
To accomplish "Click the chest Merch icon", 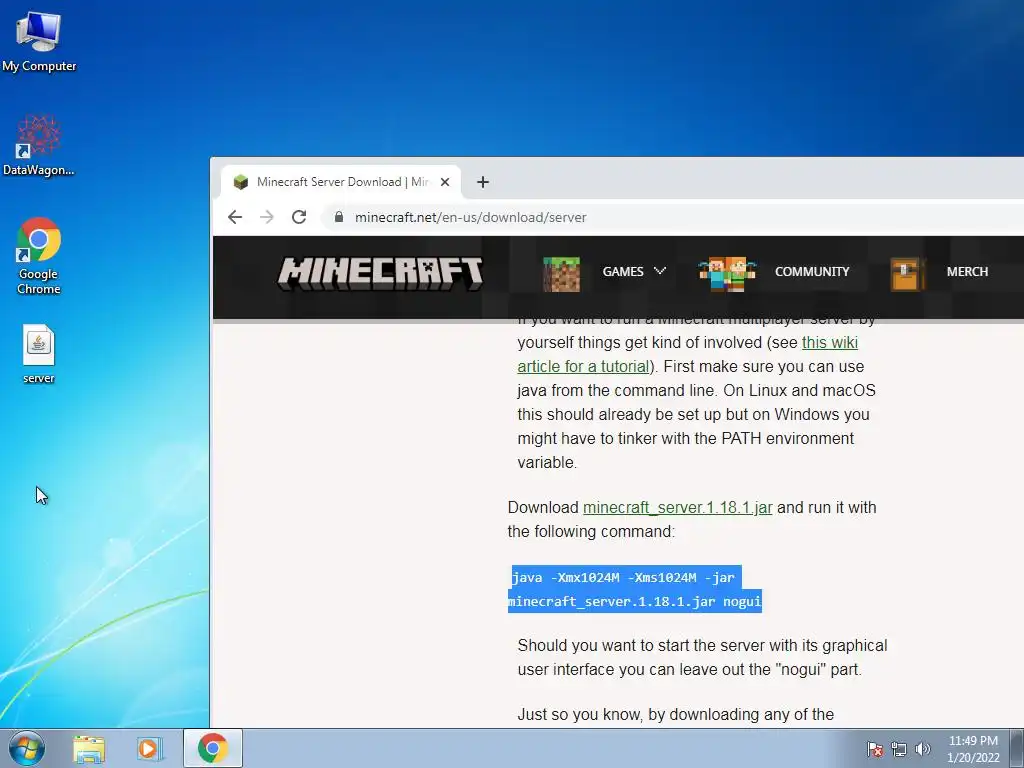I will coord(907,274).
